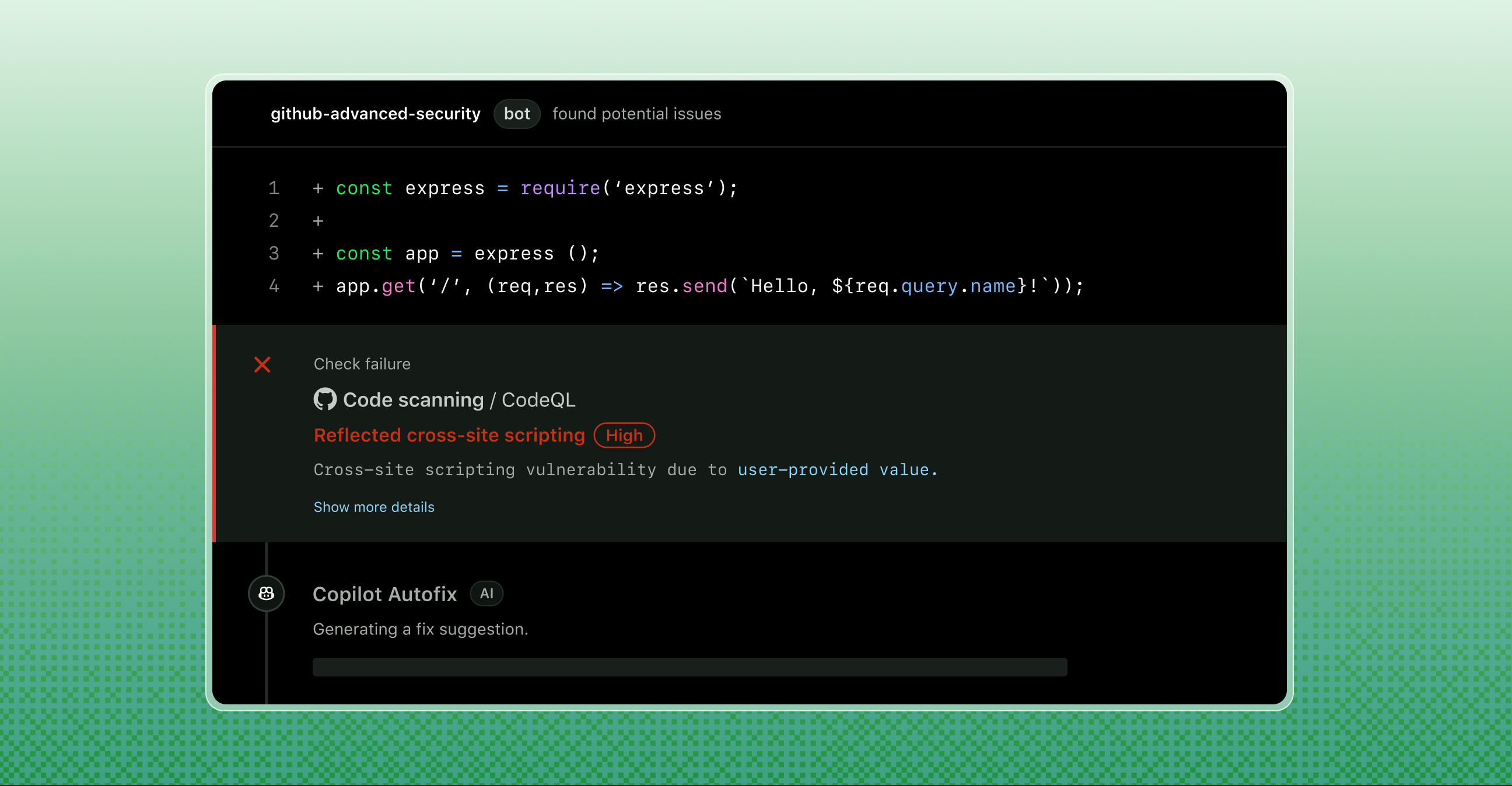
Task: Select line number 3 in the diff
Action: (x=274, y=254)
